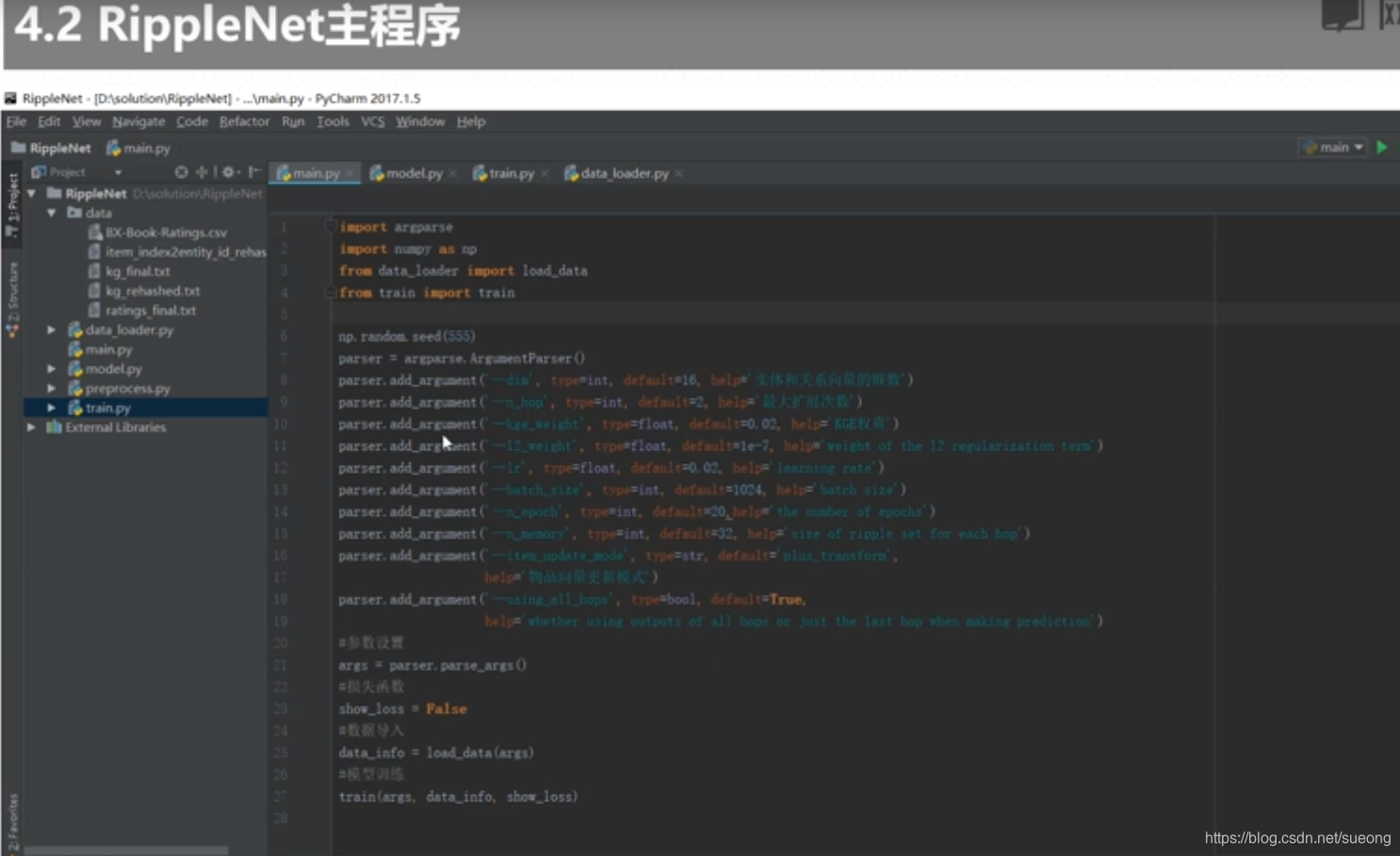Click the External Libraries icon
Screen dimensions: 1400x856
coord(54,428)
